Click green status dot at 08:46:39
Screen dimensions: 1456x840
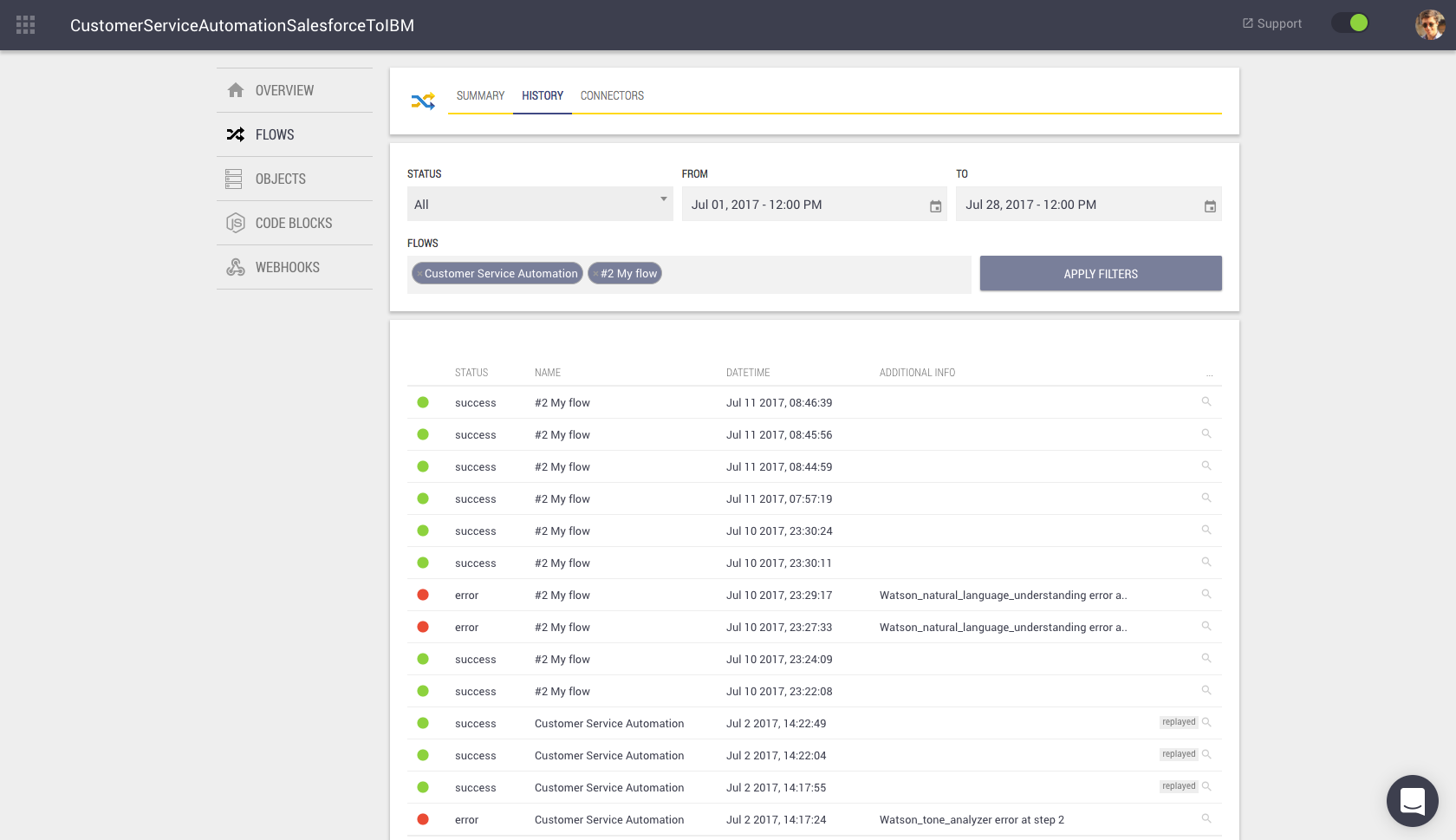click(423, 402)
